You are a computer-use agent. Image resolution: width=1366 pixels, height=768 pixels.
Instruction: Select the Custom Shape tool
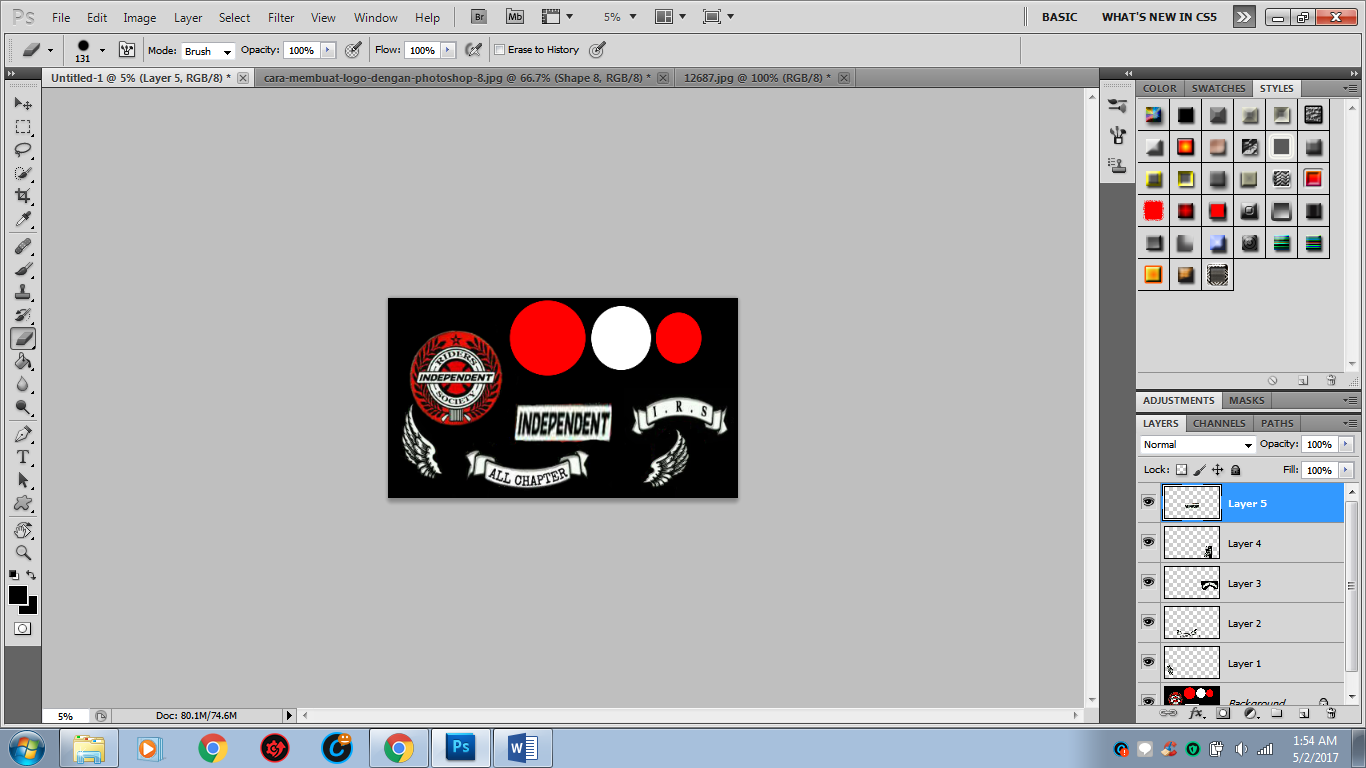[x=23, y=503]
